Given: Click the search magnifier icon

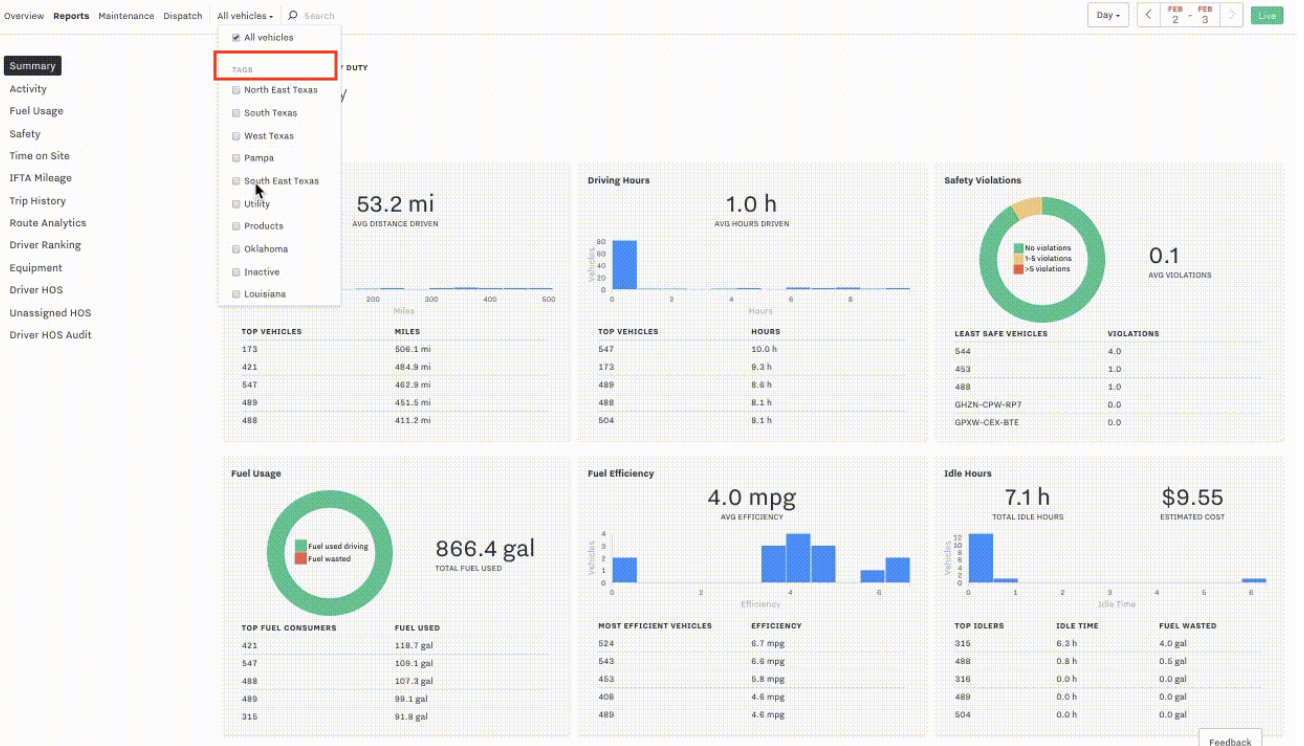Looking at the screenshot, I should (293, 16).
